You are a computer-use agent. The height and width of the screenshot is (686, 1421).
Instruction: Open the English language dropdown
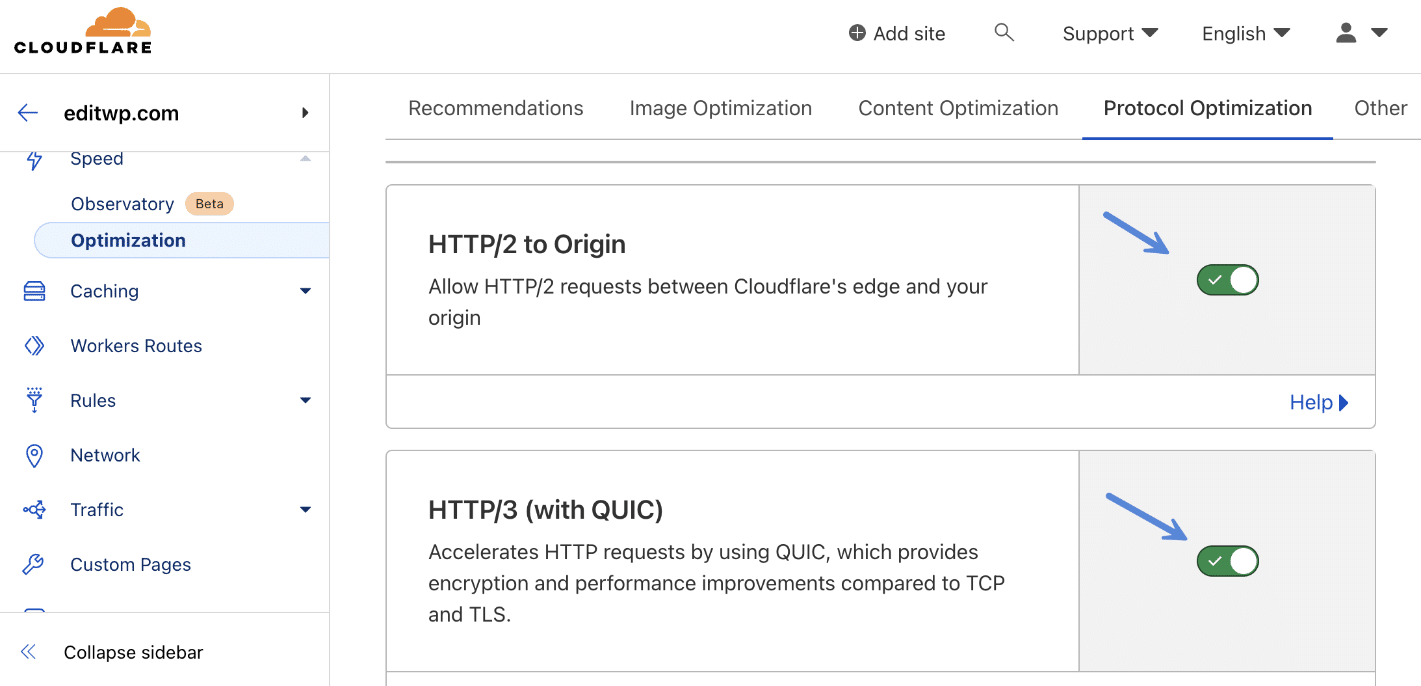pyautogui.click(x=1245, y=33)
